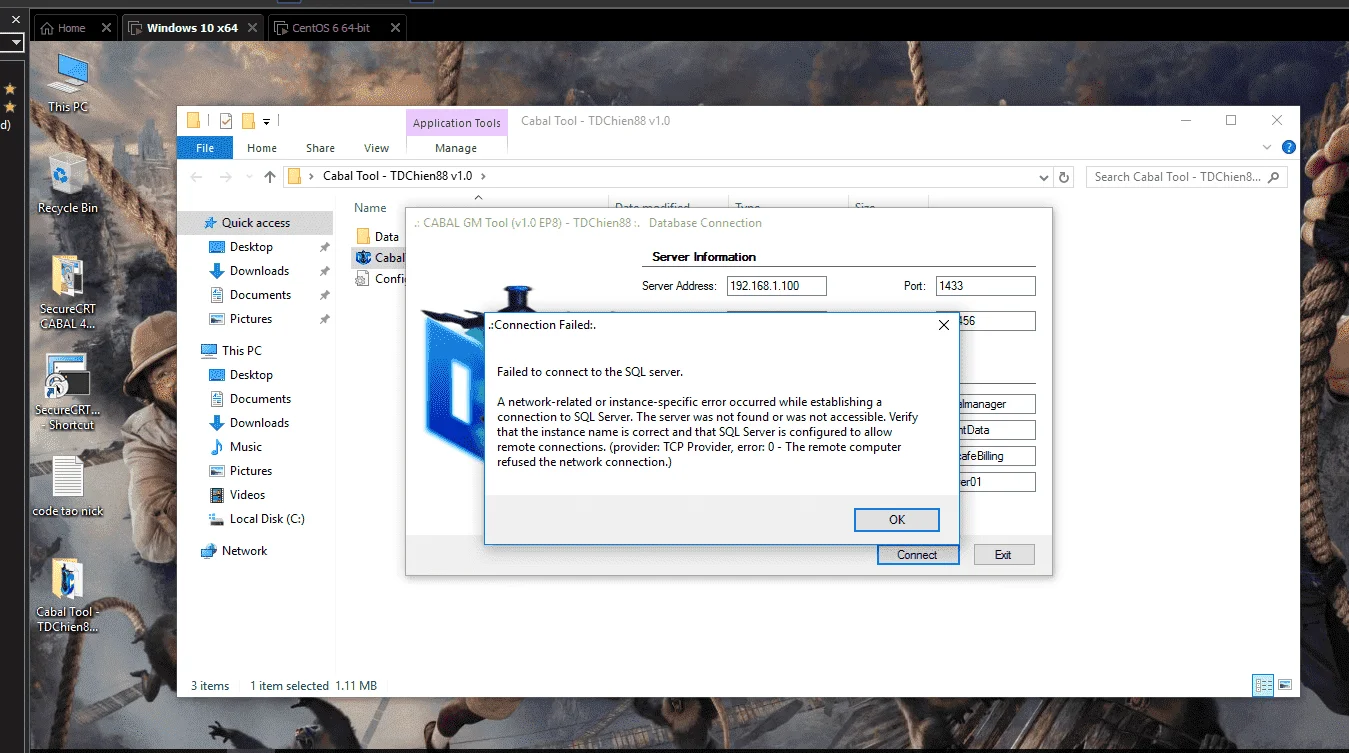The width and height of the screenshot is (1349, 753).
Task: Select Desktop under Quick access
Action: click(251, 247)
